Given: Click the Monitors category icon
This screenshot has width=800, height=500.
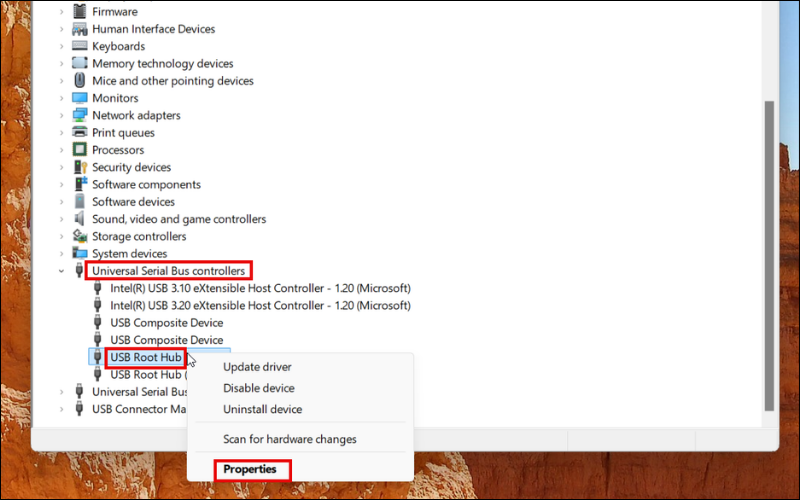Looking at the screenshot, I should click(80, 98).
